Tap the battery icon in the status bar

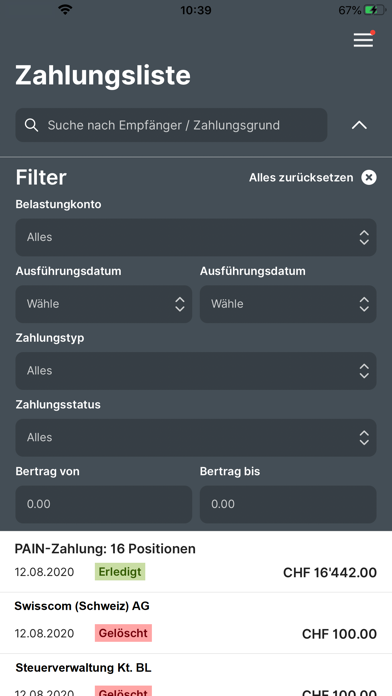point(375,10)
